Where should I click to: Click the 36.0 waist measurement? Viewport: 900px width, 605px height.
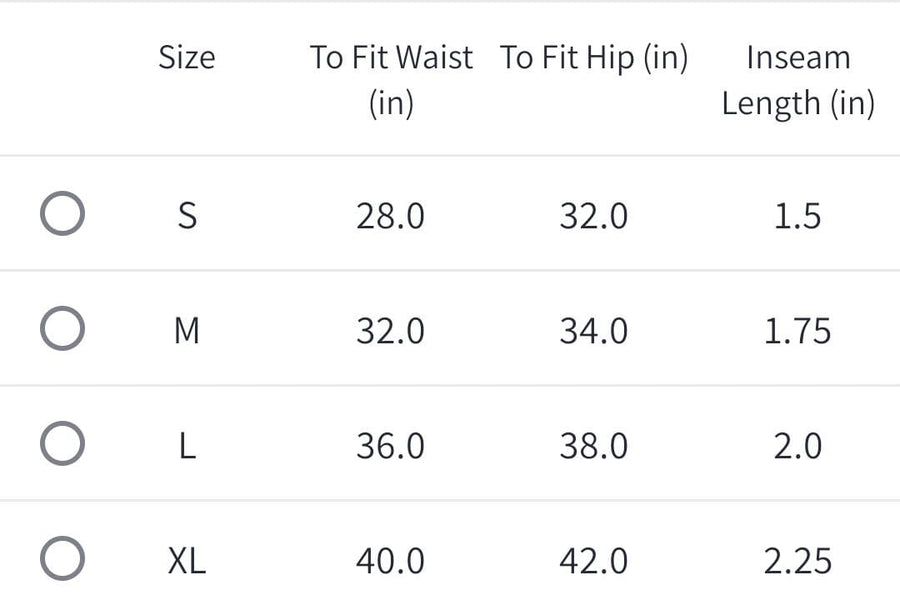[390, 446]
